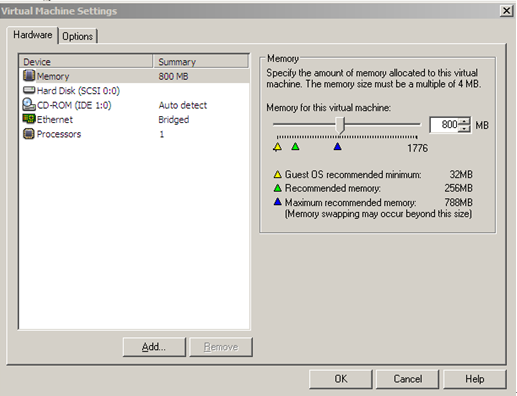Image resolution: width=517 pixels, height=396 pixels.
Task: Click the yellow triangle marker under the slider
Action: tap(277, 147)
